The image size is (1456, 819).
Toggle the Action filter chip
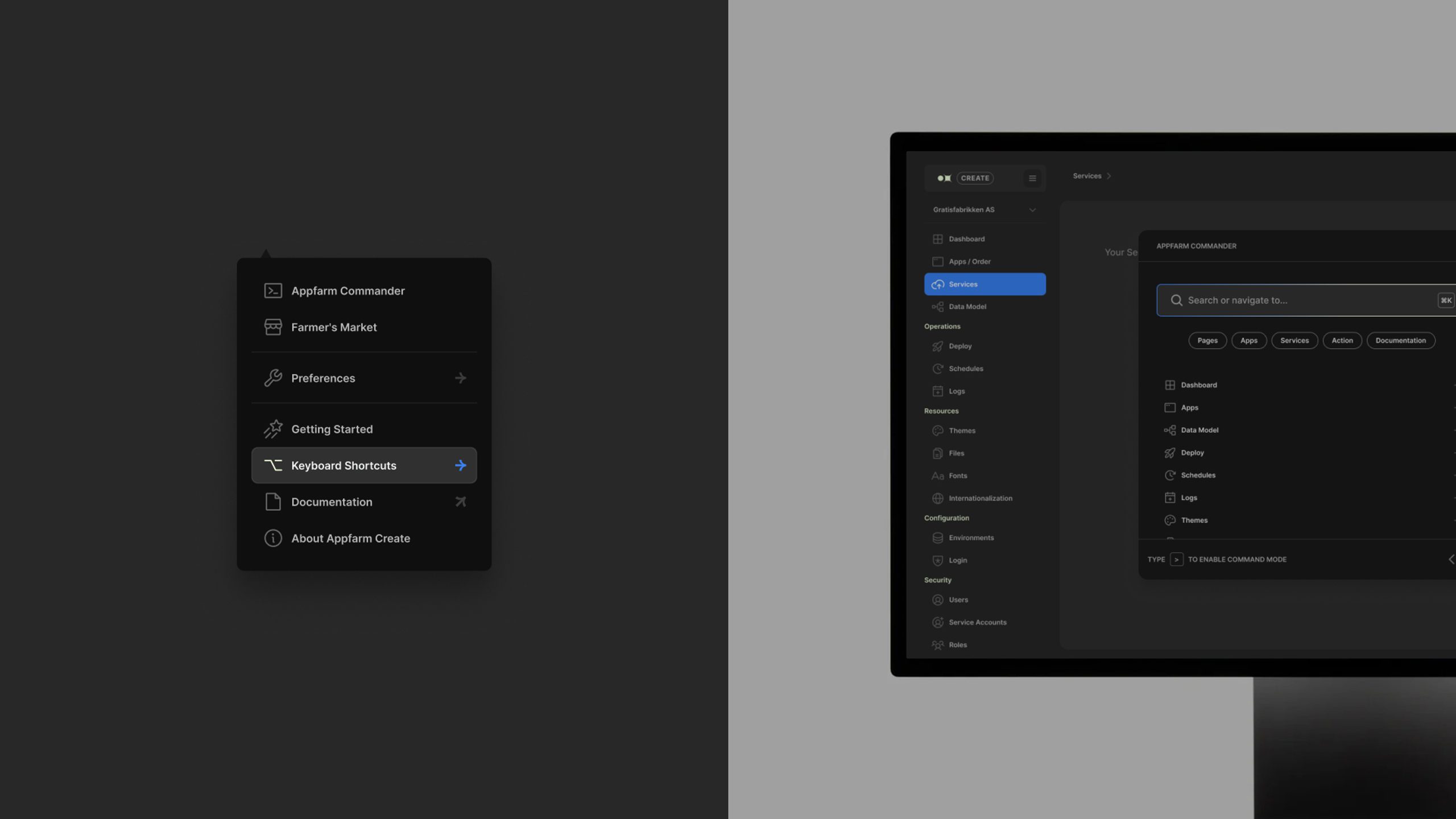click(x=1342, y=341)
